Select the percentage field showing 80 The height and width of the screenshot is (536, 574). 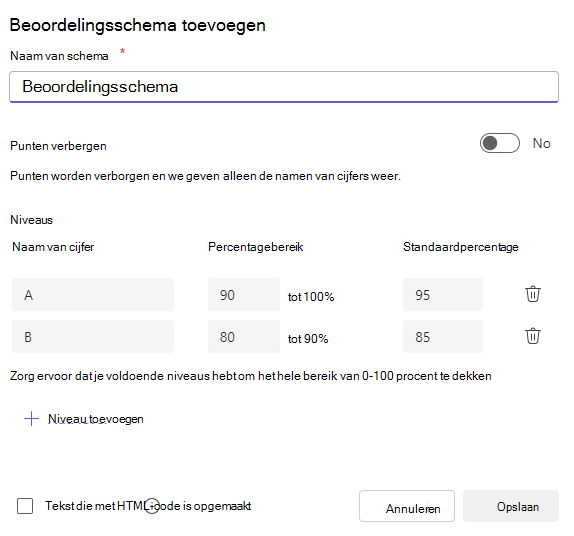[244, 336]
